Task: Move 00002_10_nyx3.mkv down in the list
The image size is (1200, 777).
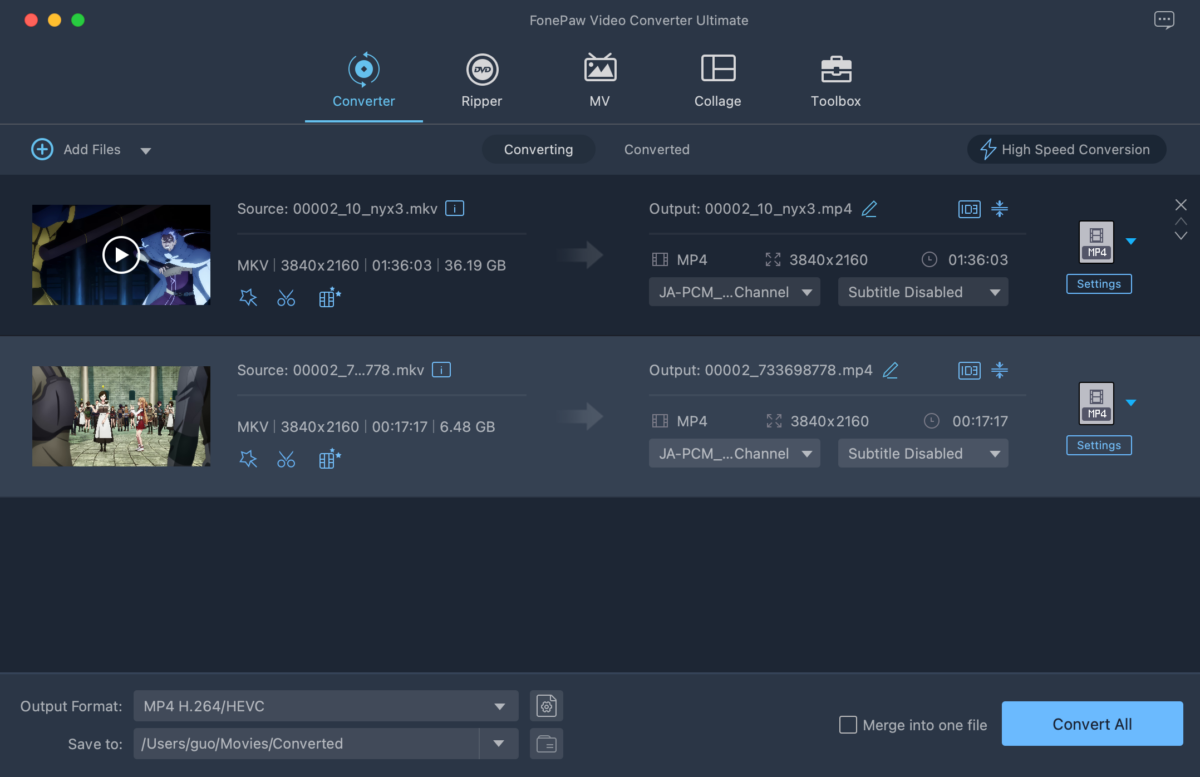Action: tap(1181, 236)
